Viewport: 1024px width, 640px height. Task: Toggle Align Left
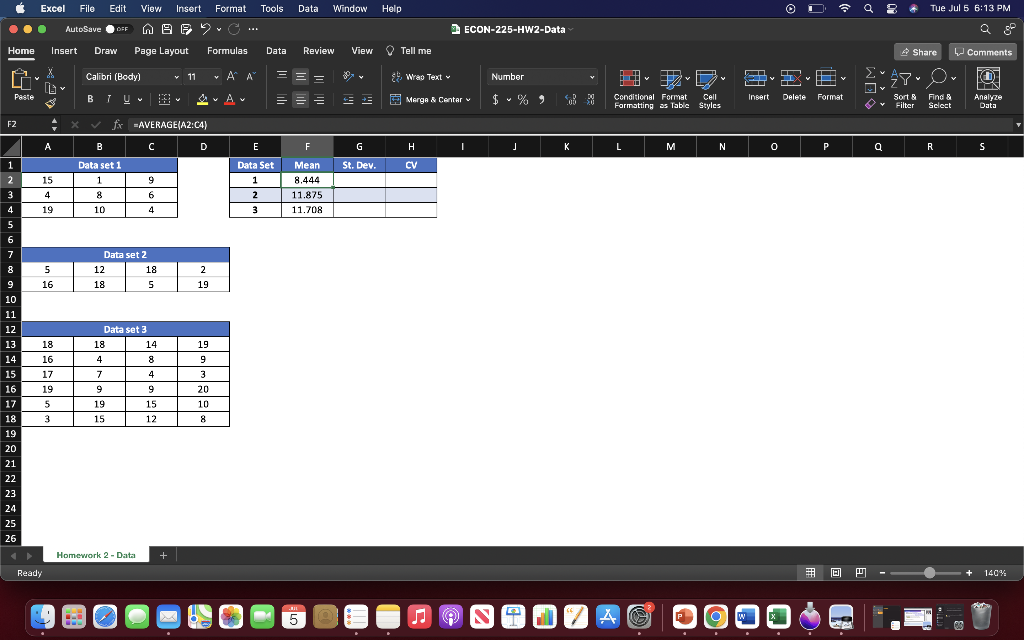click(281, 99)
